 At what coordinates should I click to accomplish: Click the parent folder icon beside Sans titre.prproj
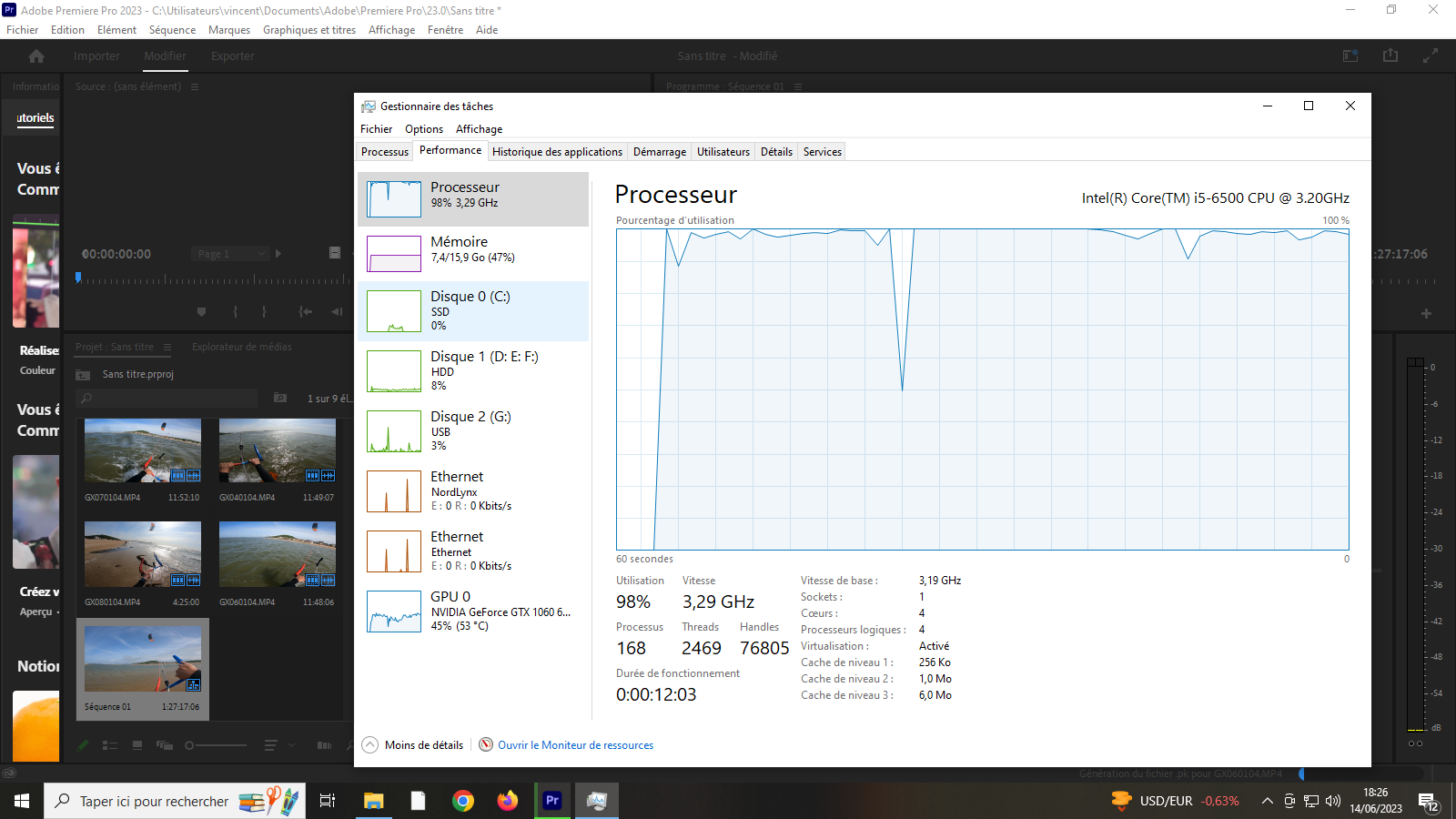83,374
